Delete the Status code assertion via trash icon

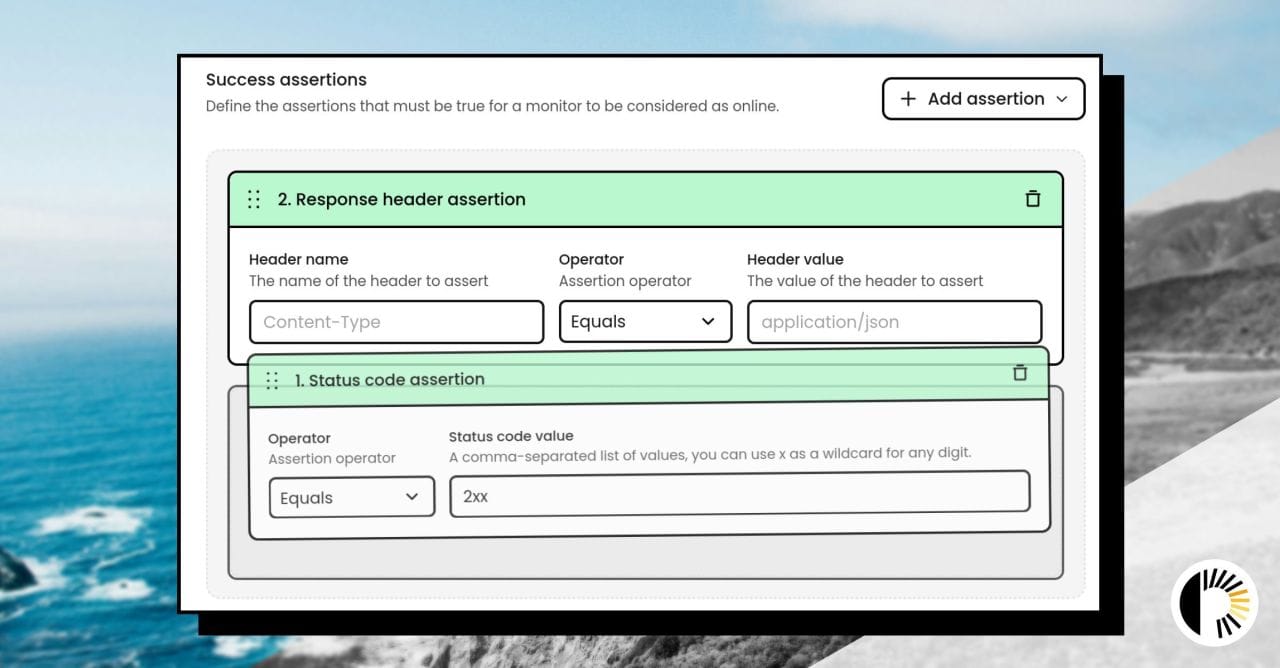(1020, 372)
